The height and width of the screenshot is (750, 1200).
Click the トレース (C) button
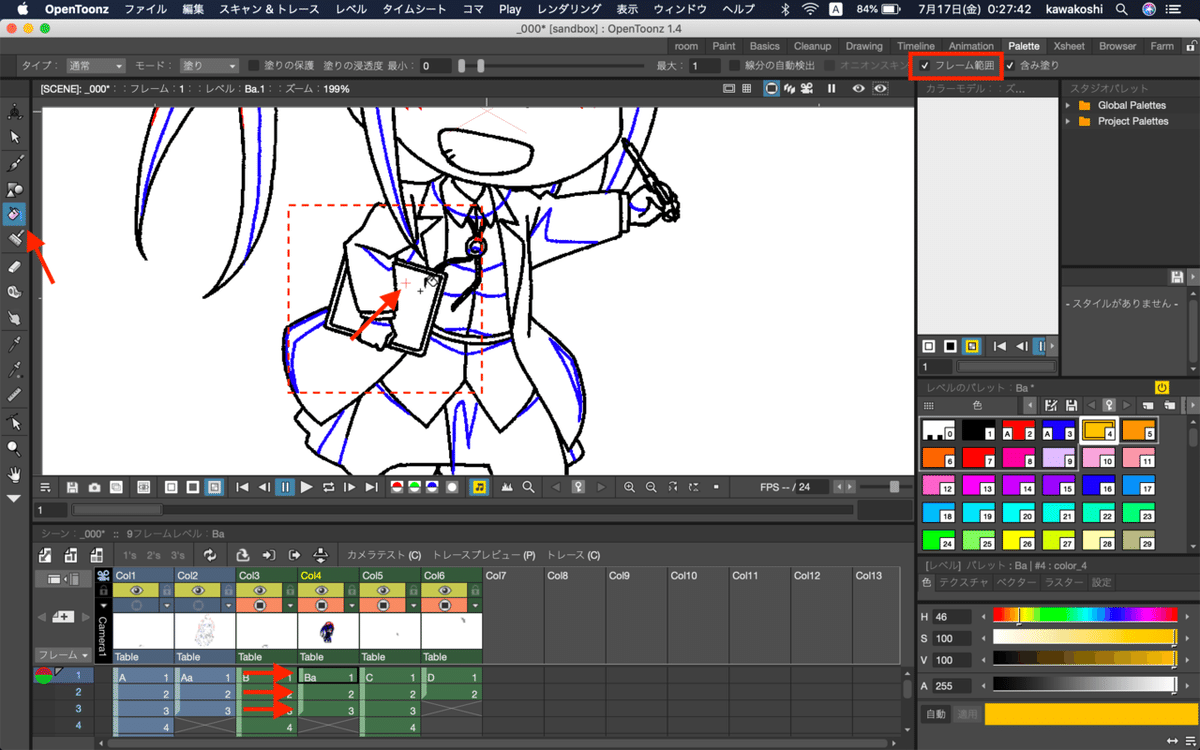point(573,555)
